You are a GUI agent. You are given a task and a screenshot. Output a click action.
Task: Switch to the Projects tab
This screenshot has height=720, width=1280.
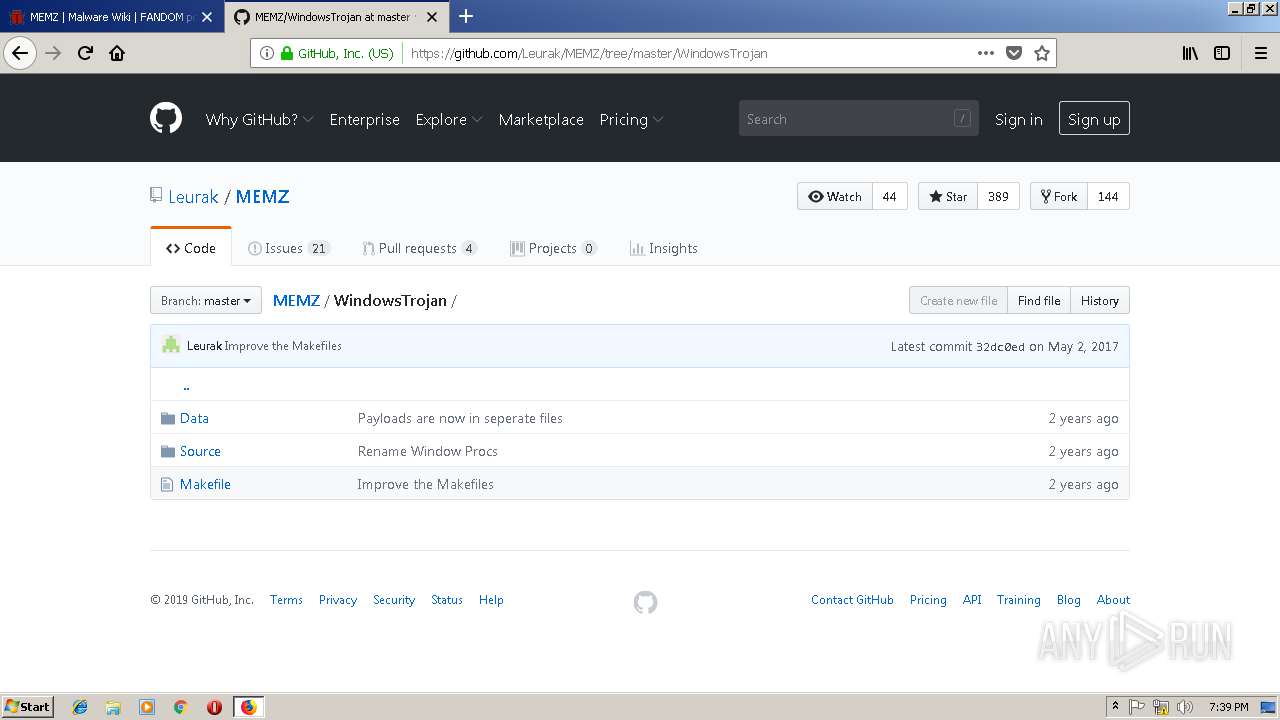[553, 248]
